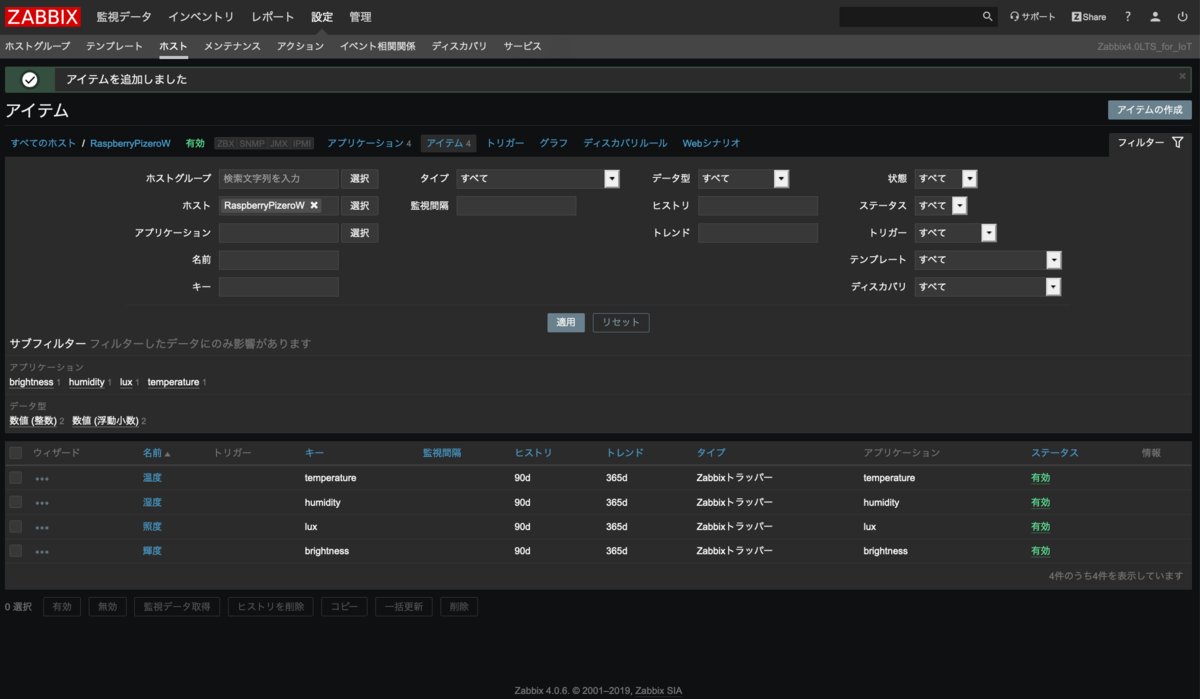The width and height of the screenshot is (1200, 699).
Task: Click the ZABBIX logo
Action: [43, 16]
